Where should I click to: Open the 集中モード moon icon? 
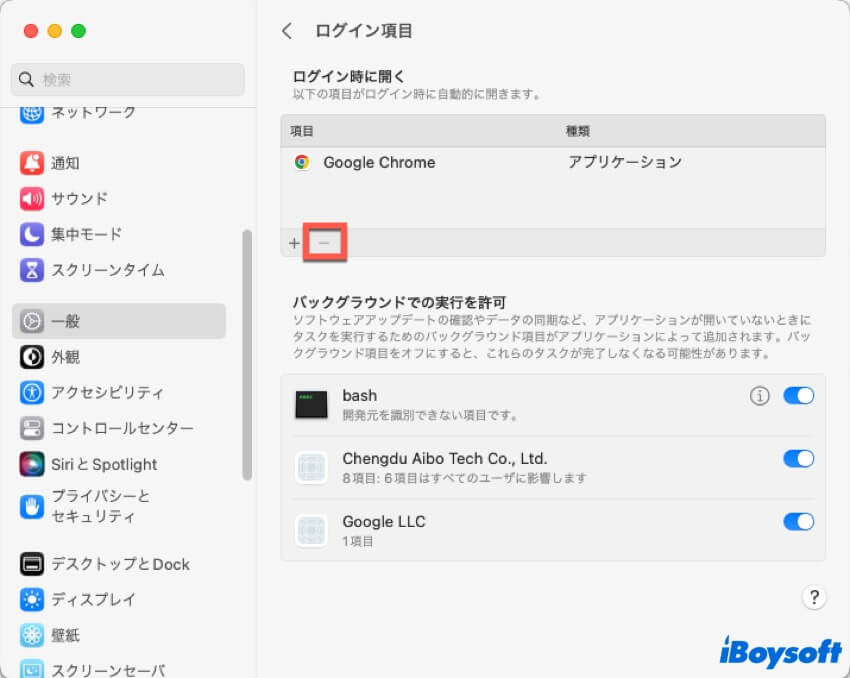click(32, 234)
